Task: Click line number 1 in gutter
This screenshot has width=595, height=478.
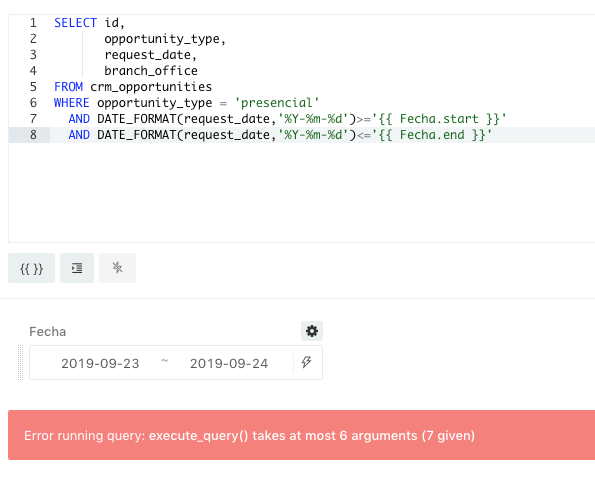Action: click(x=33, y=23)
